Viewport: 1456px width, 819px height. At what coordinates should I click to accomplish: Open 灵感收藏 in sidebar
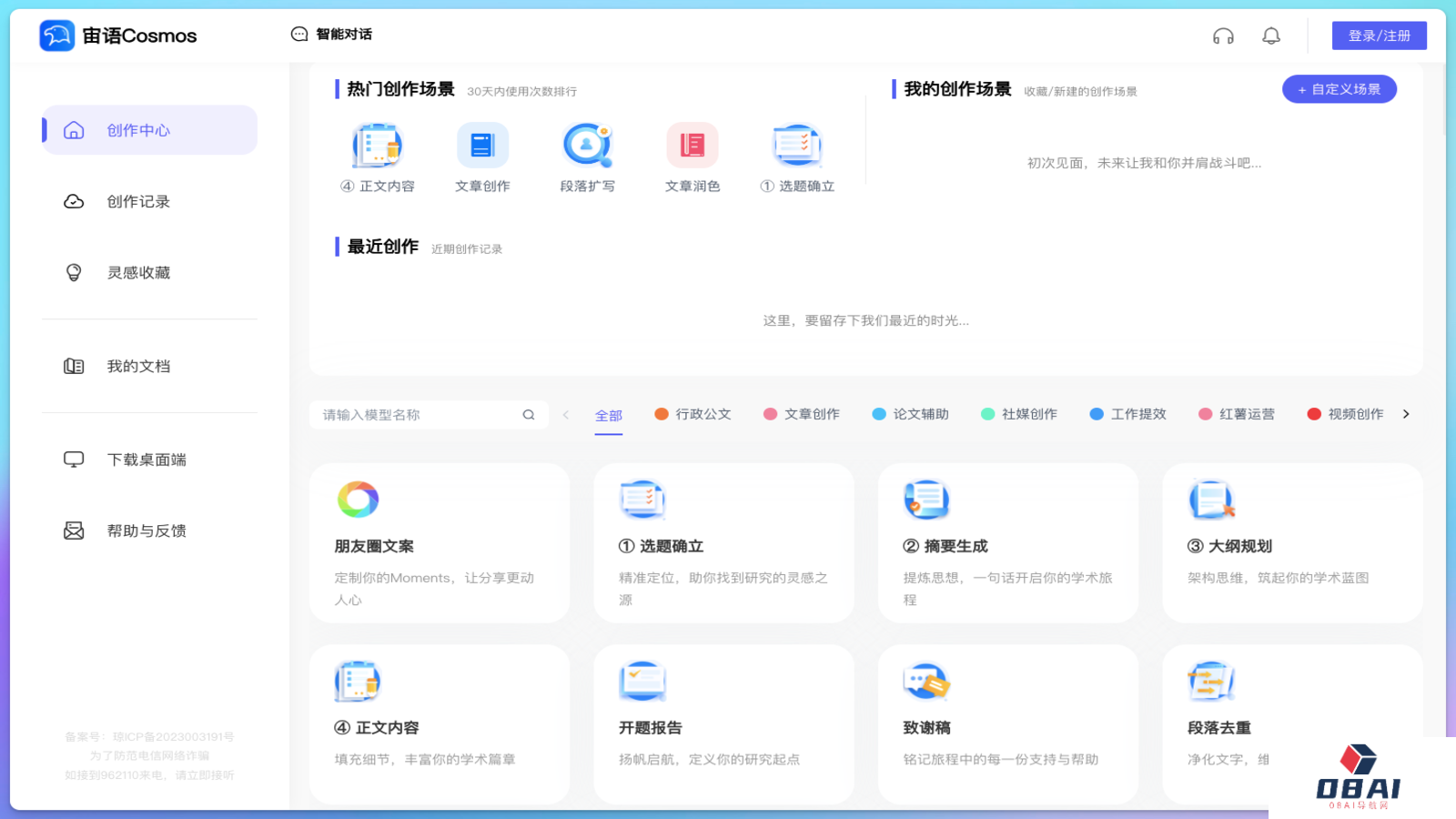pyautogui.click(x=138, y=273)
